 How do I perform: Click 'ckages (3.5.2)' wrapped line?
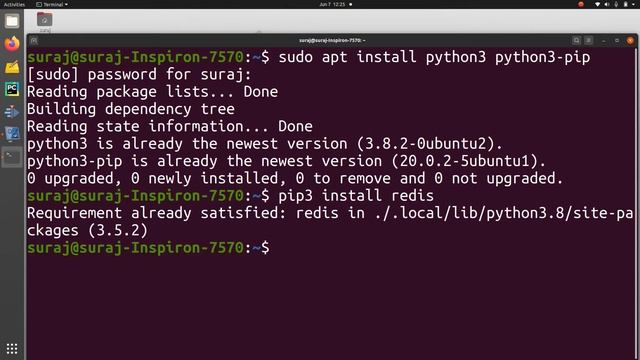pos(87,231)
